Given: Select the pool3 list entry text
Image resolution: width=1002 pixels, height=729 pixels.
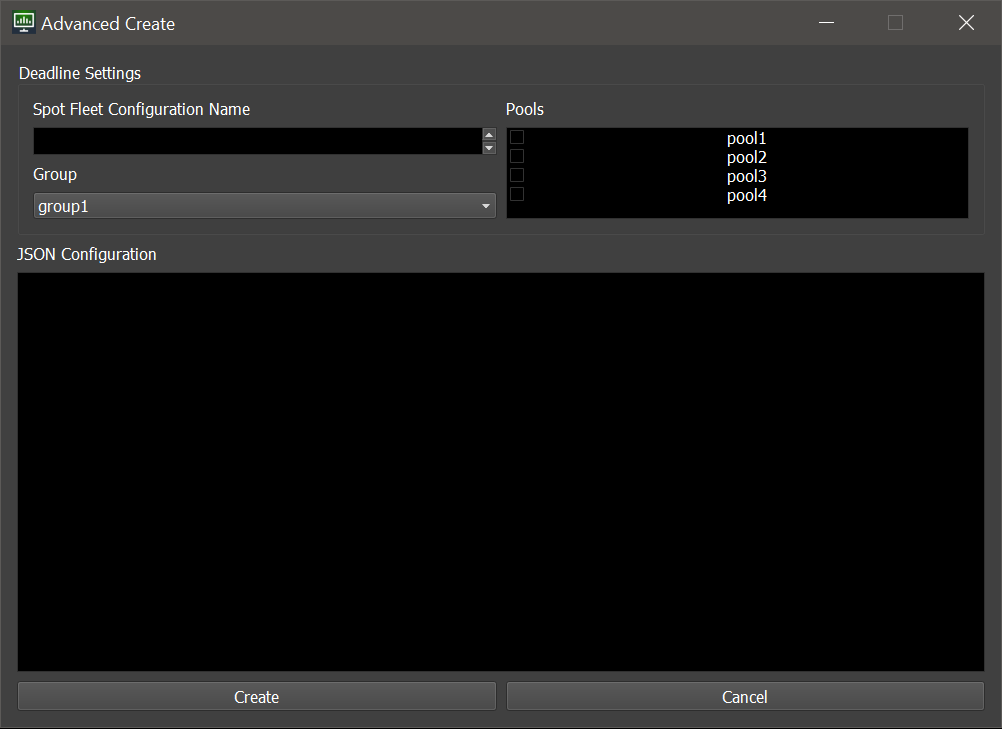Looking at the screenshot, I should point(746,176).
